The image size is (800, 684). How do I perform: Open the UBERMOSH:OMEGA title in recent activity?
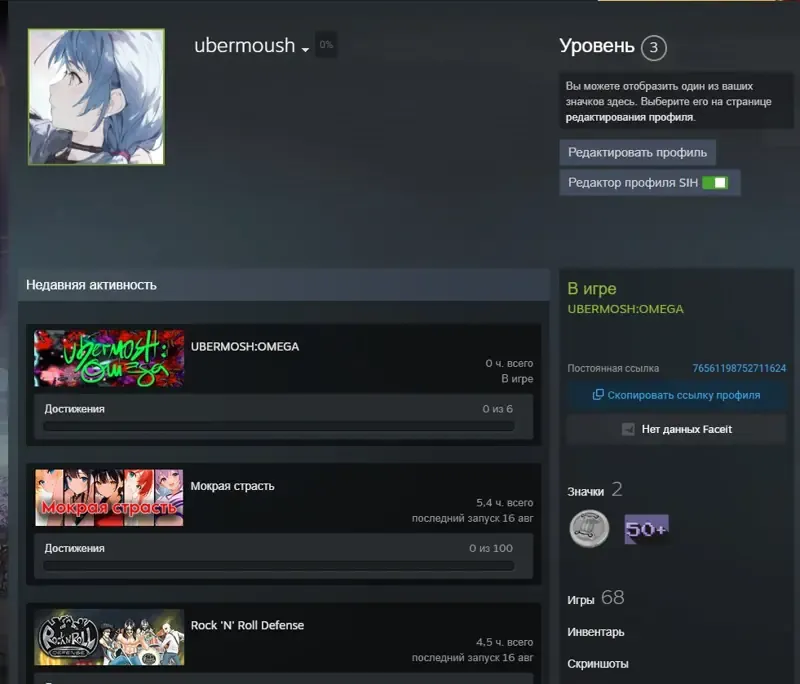(245, 347)
